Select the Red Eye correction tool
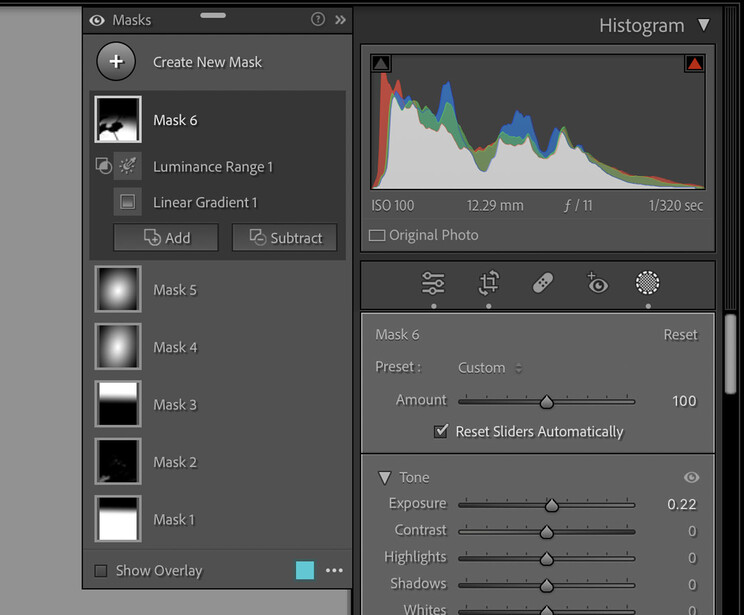This screenshot has height=615, width=744. tap(597, 283)
